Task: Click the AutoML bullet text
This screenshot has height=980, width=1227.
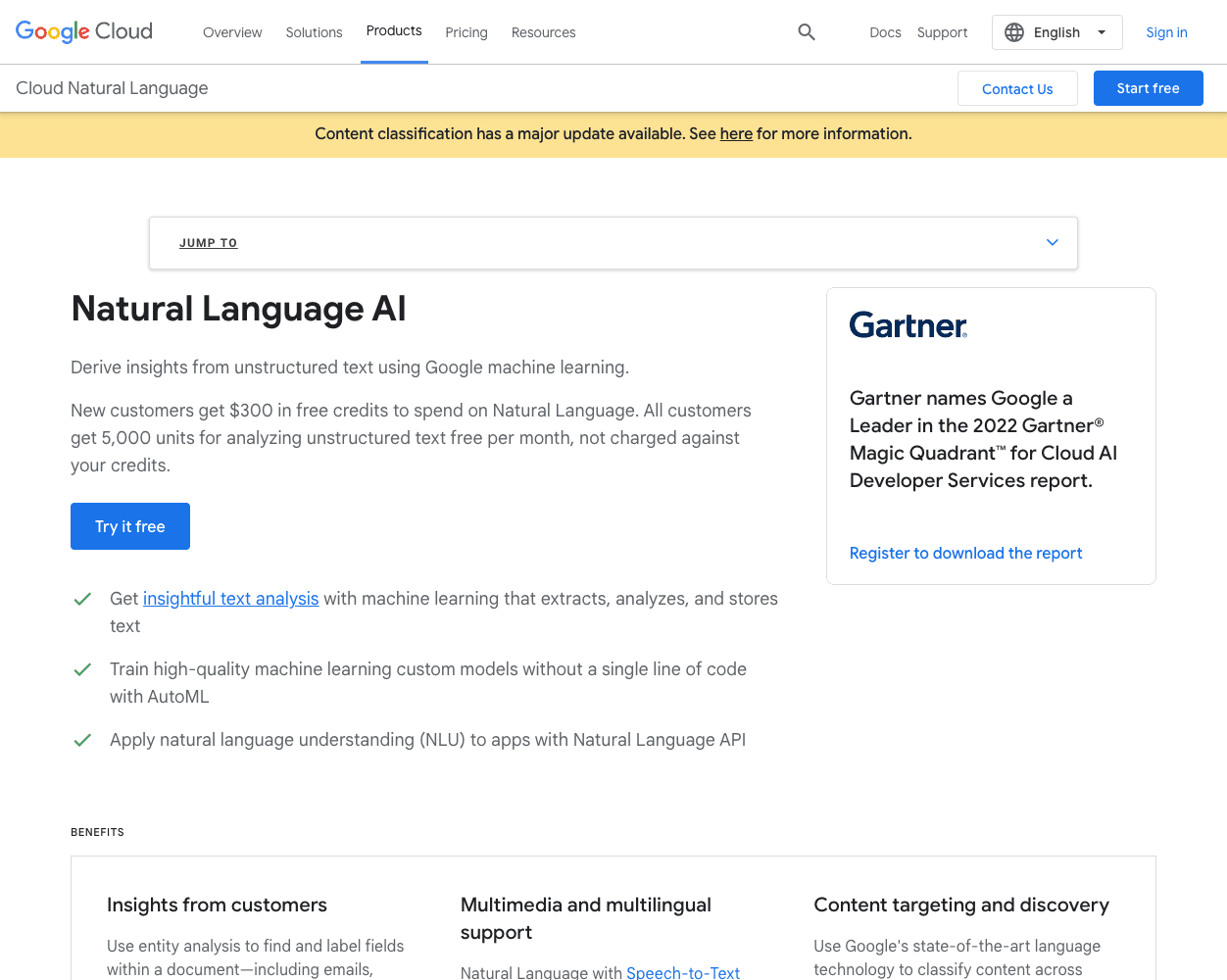Action: (428, 683)
